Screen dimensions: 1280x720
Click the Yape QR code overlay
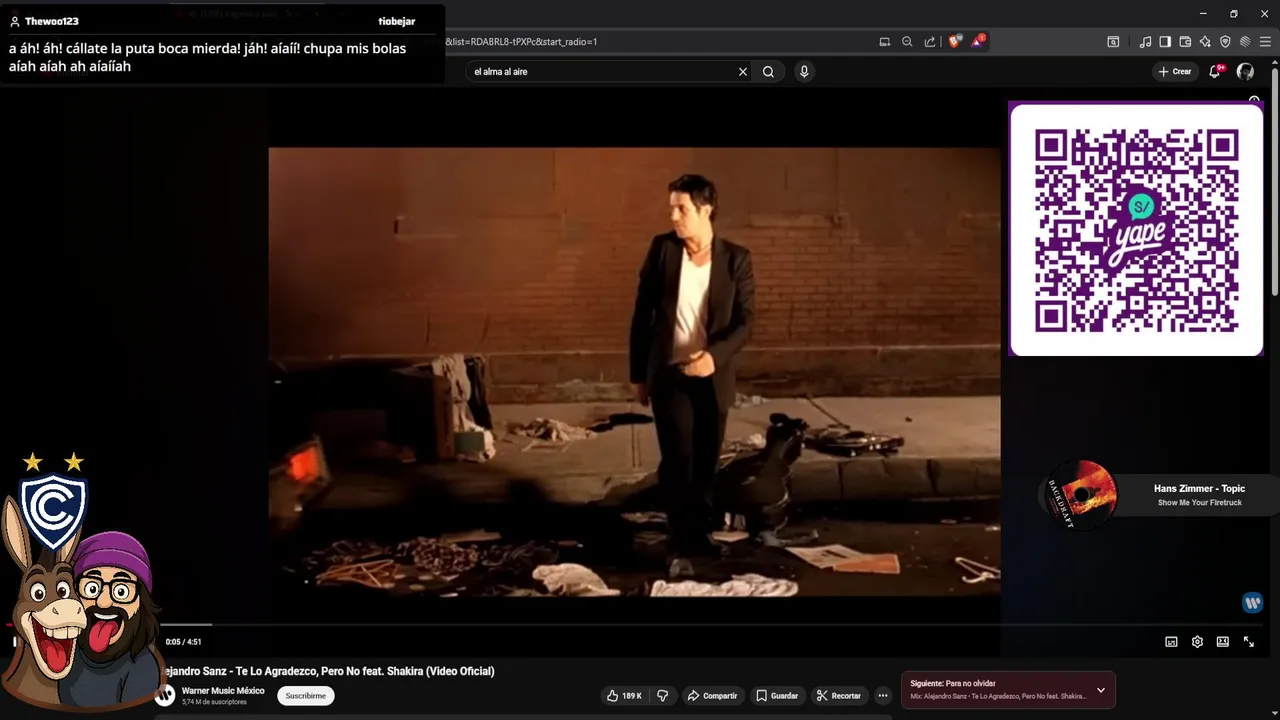(1136, 229)
